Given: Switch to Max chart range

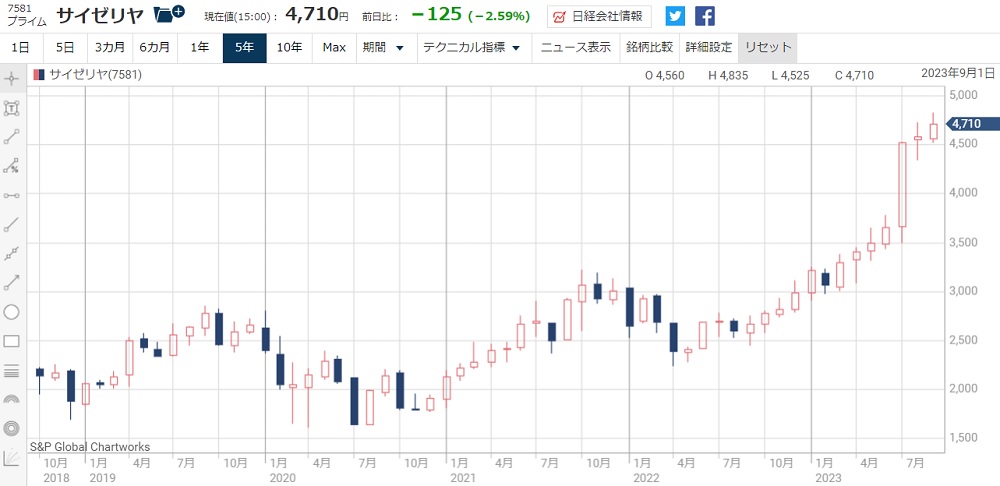Looking at the screenshot, I should [x=334, y=48].
